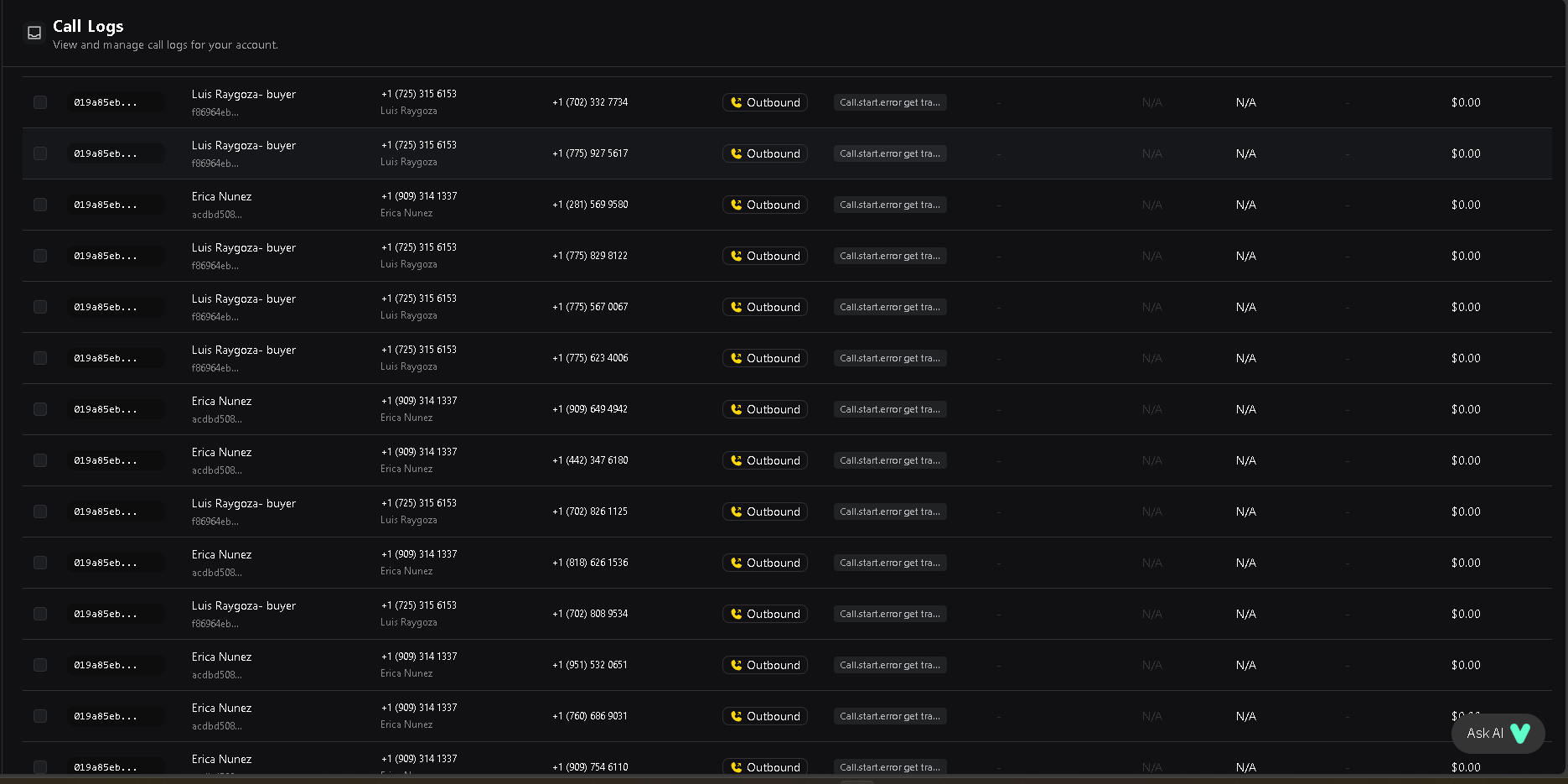Click the $0.00 cost for (775) 927 5617 call
Viewport: 1568px width, 784px height.
(x=1466, y=153)
